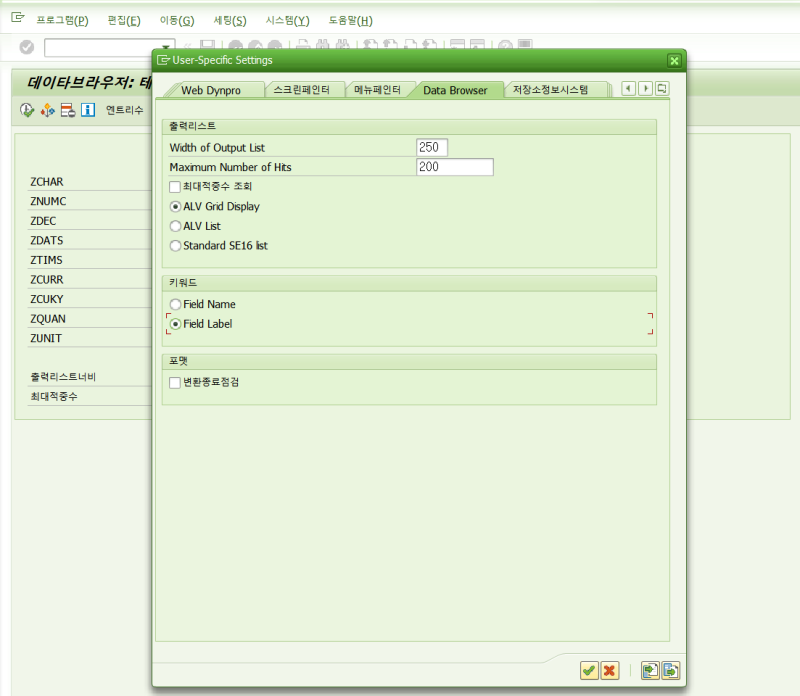Image resolution: width=800 pixels, height=696 pixels.
Task: Click the blue information icon
Action: (x=88, y=110)
